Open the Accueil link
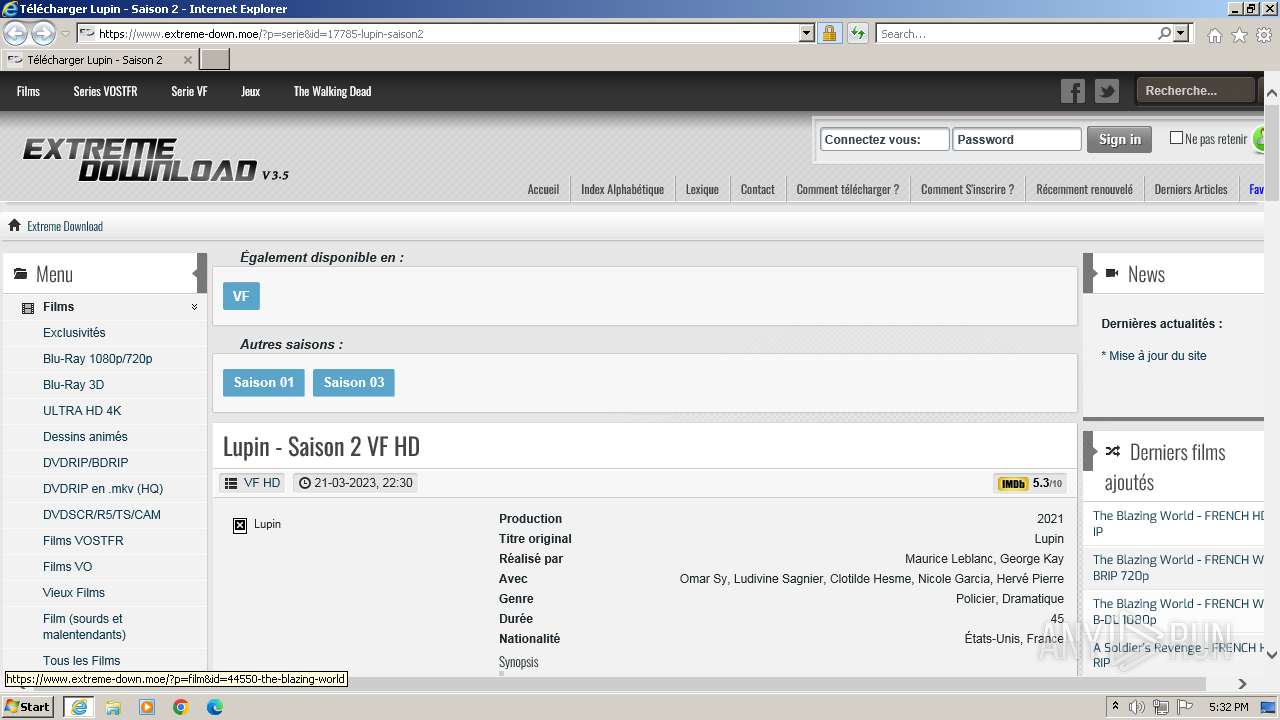The height and width of the screenshot is (720, 1280). tap(543, 189)
